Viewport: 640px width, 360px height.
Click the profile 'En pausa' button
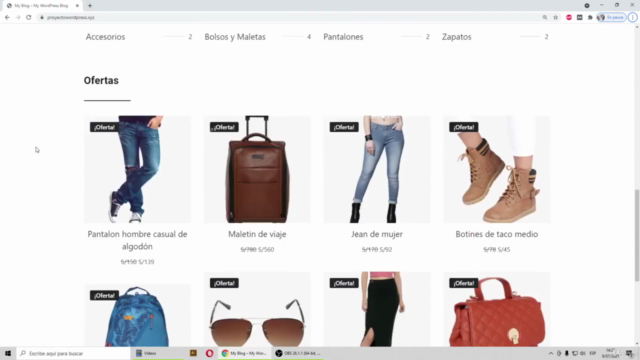[x=611, y=18]
